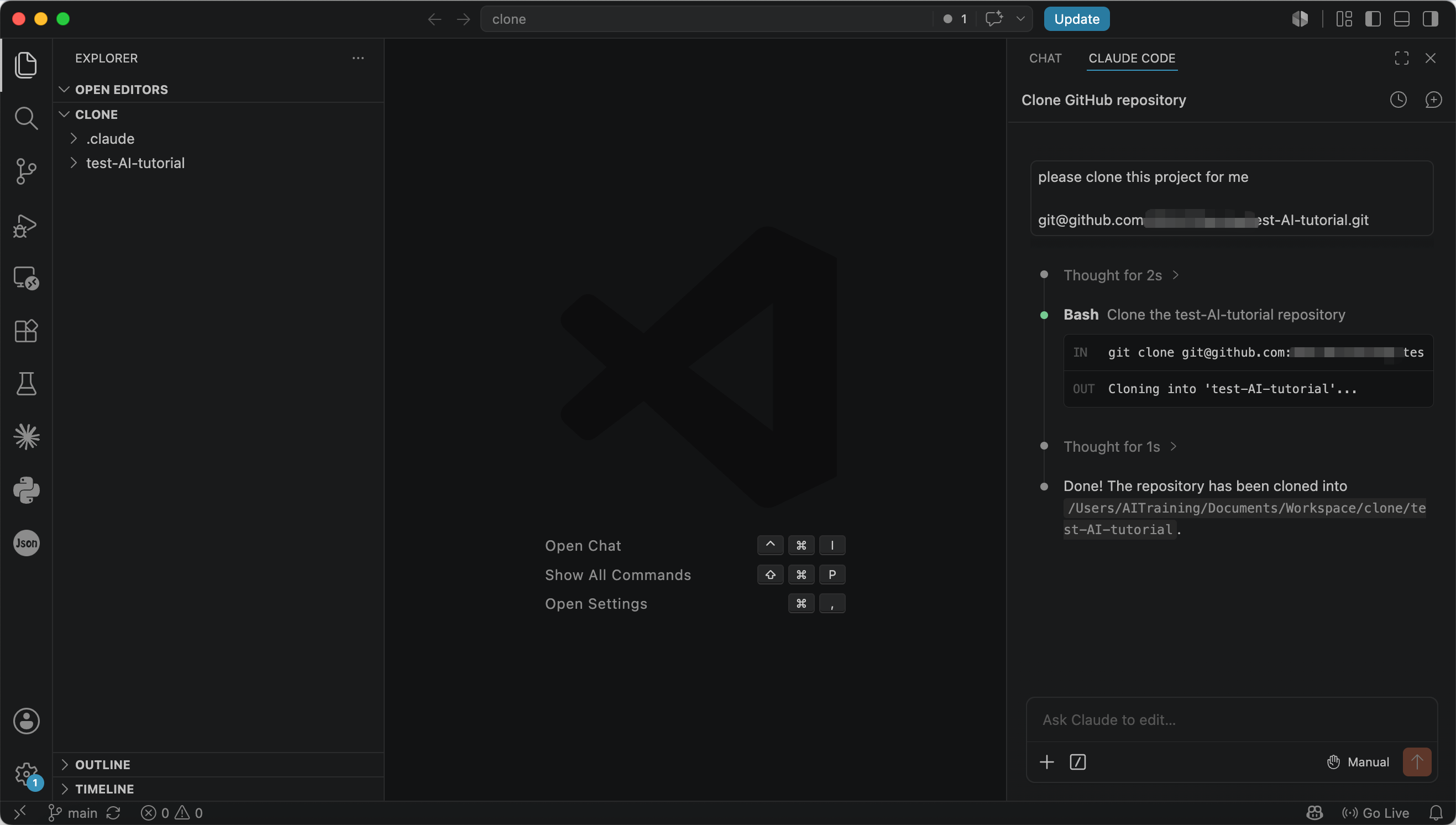Viewport: 1456px width, 825px height.
Task: Open the Bash clone command block
Action: (1248, 370)
